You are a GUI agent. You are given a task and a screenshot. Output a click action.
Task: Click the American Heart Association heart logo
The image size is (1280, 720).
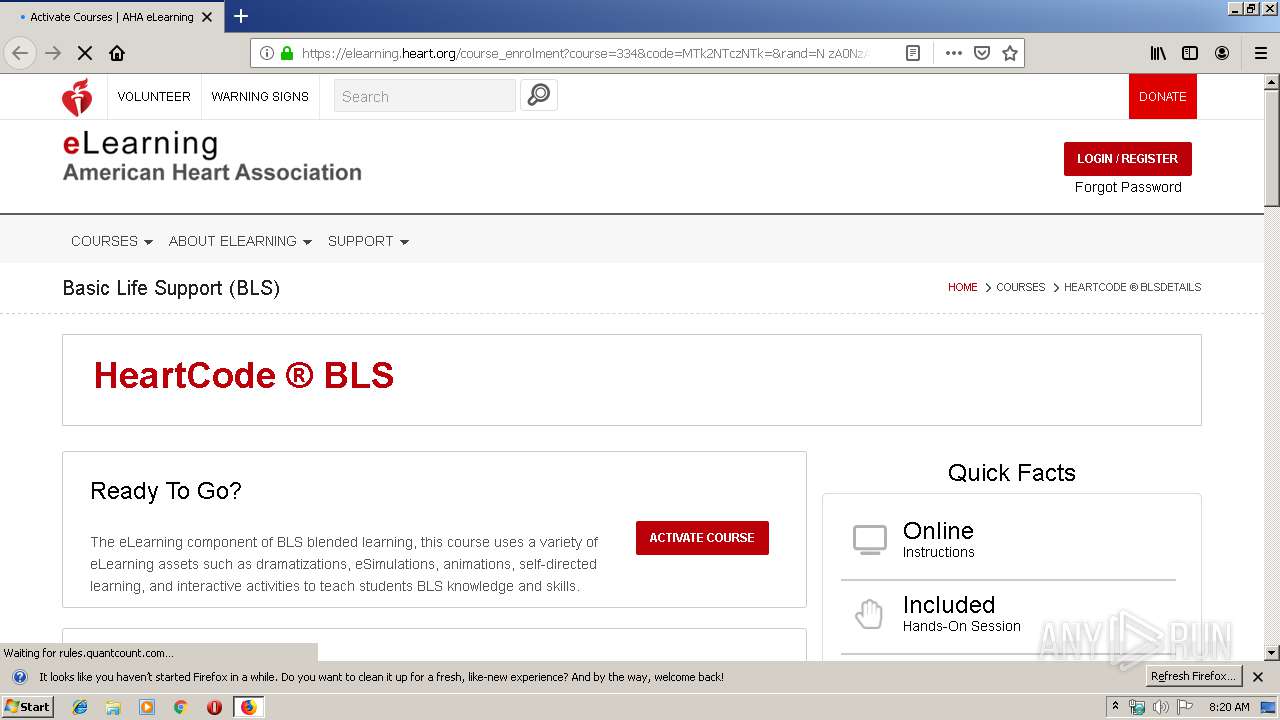coord(77,97)
